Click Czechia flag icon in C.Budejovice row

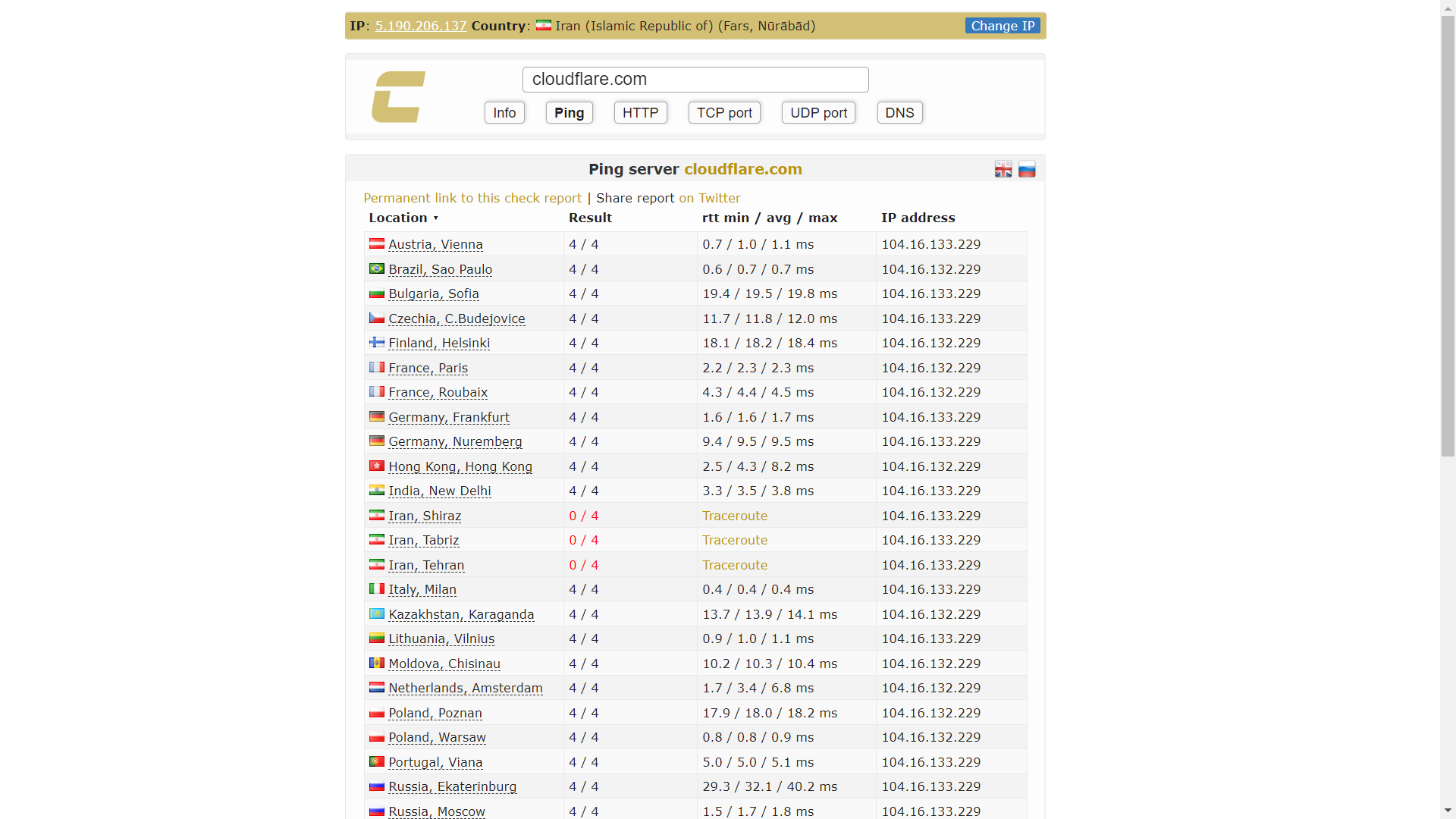[377, 318]
